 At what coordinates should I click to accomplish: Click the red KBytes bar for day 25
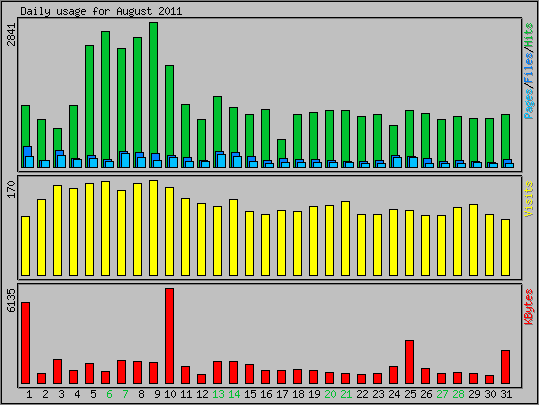[409, 362]
